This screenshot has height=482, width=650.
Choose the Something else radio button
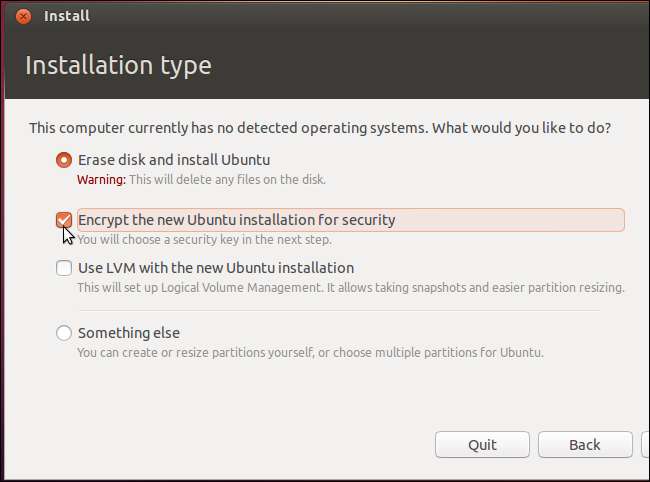(64, 333)
